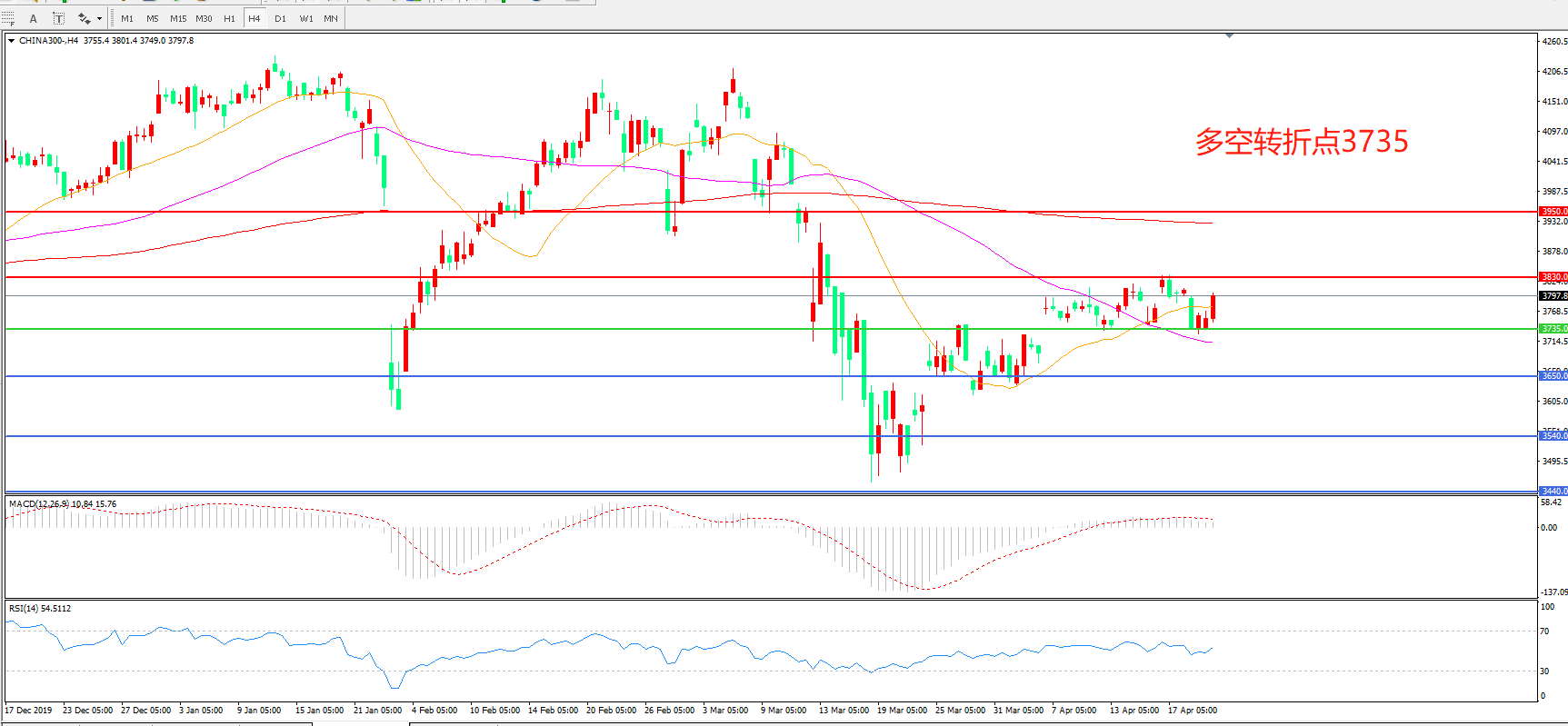1568x726 pixels.
Task: Select the text label 'T' tool
Action: tap(58, 18)
